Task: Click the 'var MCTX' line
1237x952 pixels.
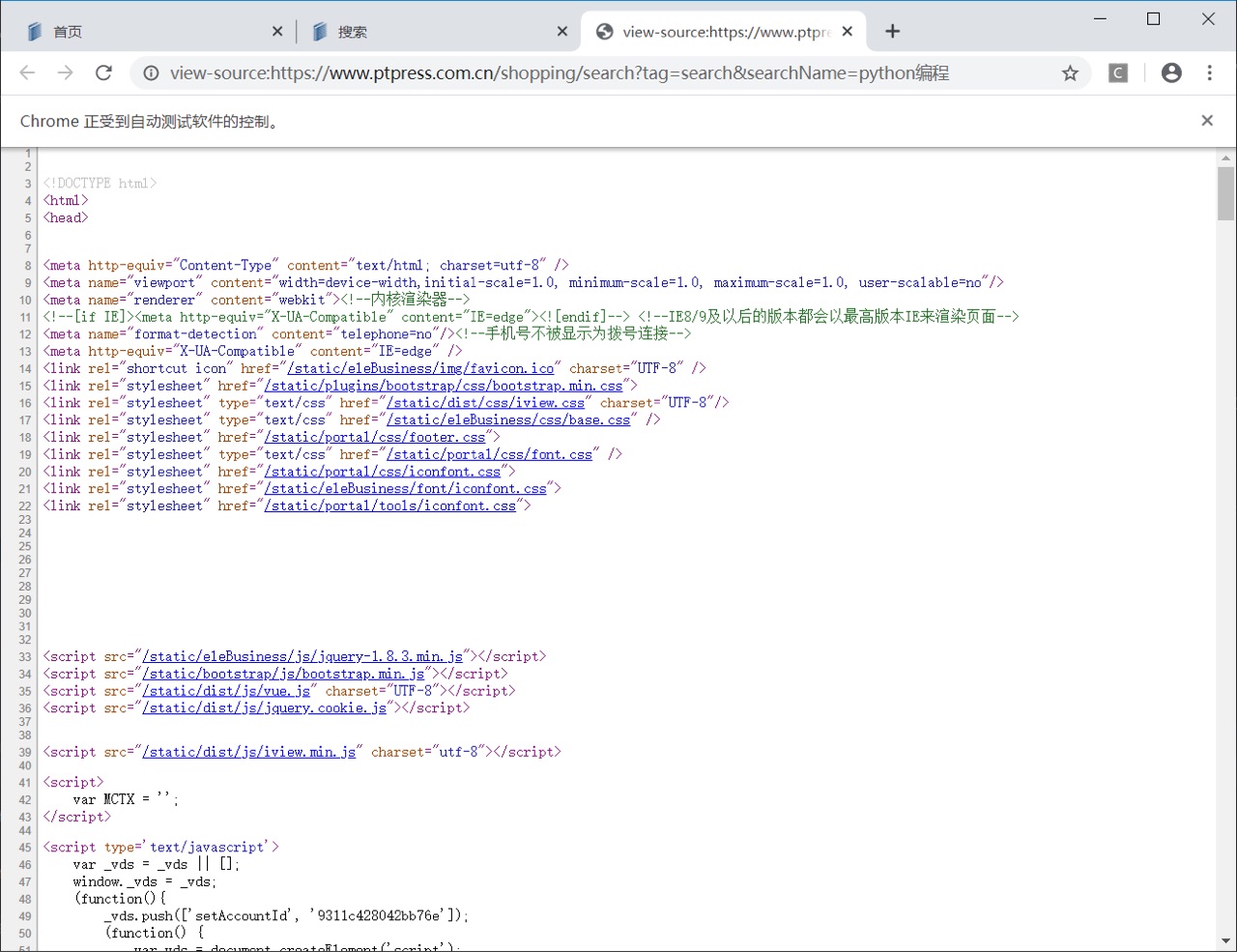Action: tap(126, 799)
